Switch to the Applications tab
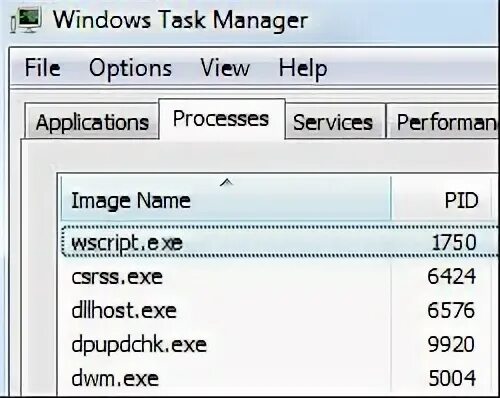The height and width of the screenshot is (398, 500). pos(92,121)
